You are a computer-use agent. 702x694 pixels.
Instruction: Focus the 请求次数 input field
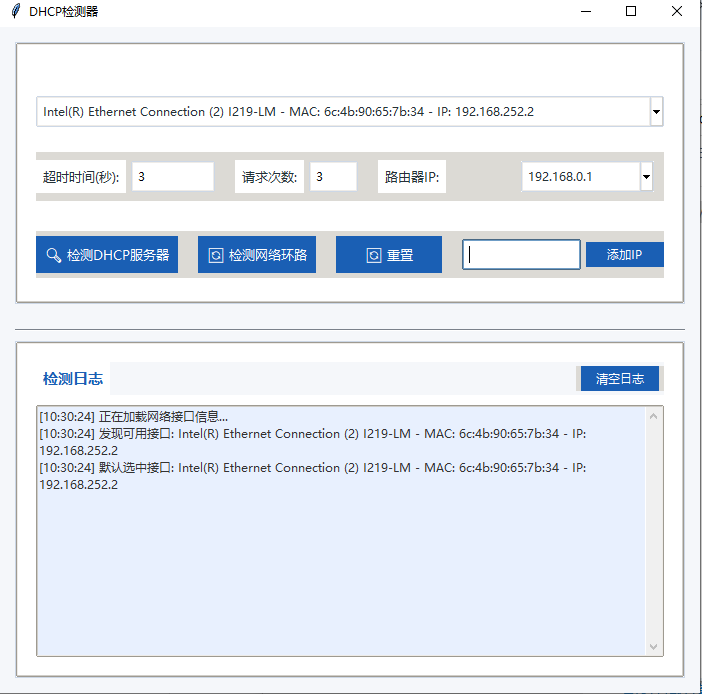pos(334,176)
